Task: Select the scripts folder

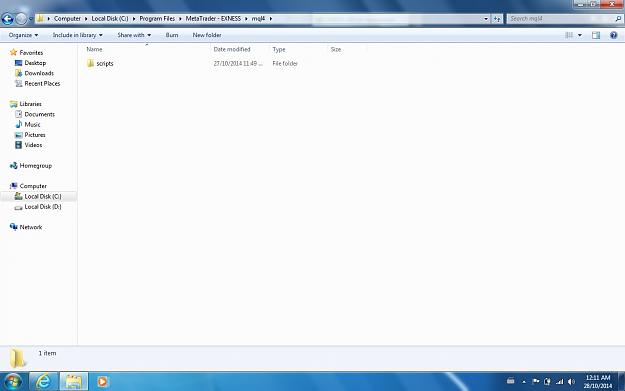Action: pyautogui.click(x=100, y=63)
